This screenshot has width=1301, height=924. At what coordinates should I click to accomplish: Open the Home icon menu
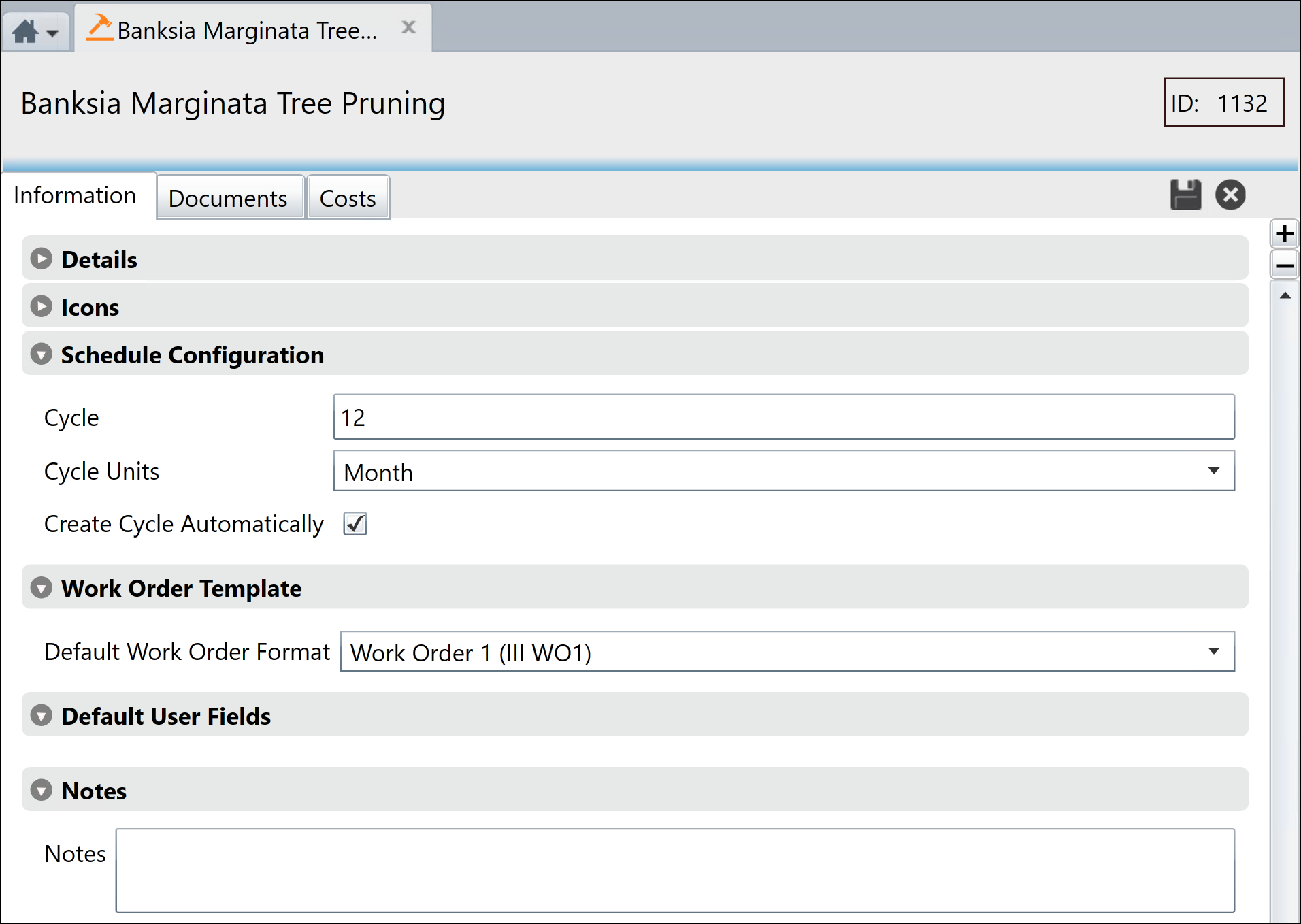[36, 31]
